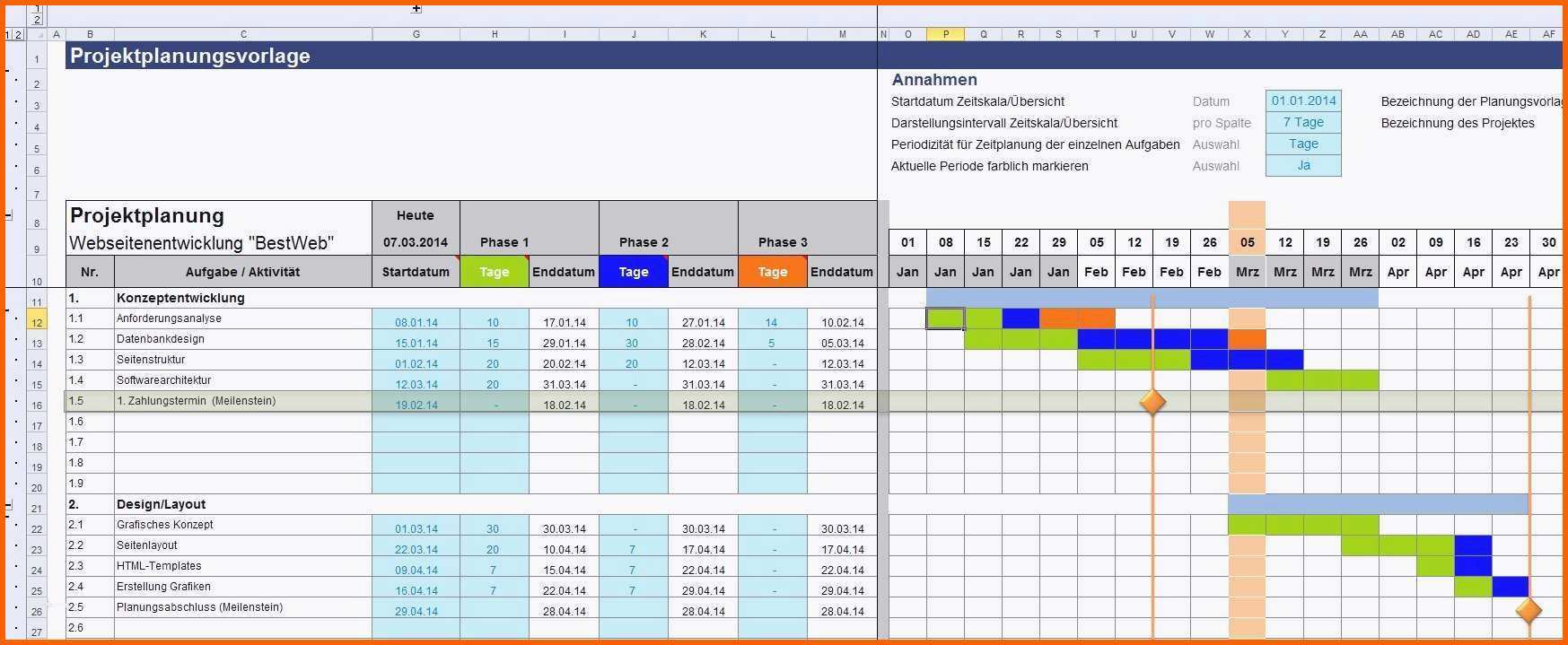1568x645 pixels.
Task: Click the milestone diamond in row 26
Action: [x=1529, y=611]
